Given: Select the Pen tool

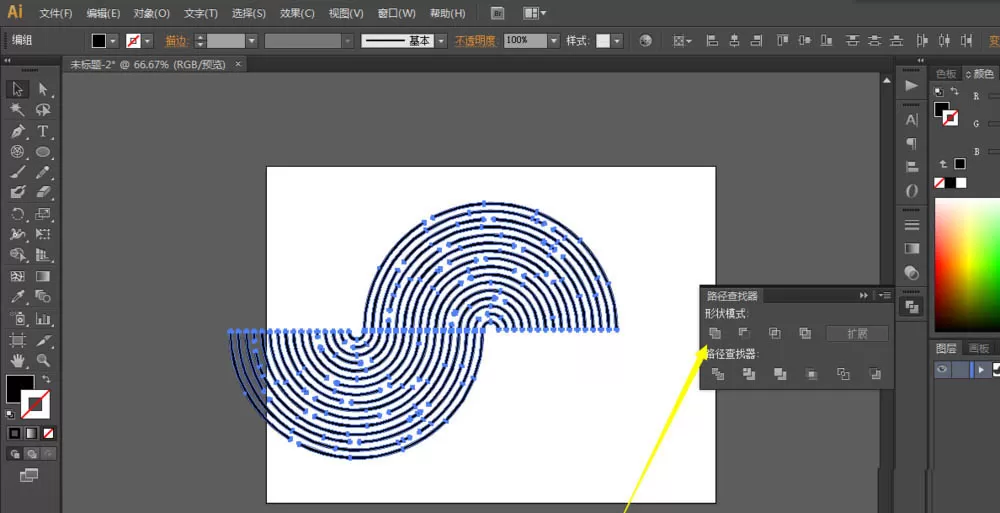Looking at the screenshot, I should 17,131.
